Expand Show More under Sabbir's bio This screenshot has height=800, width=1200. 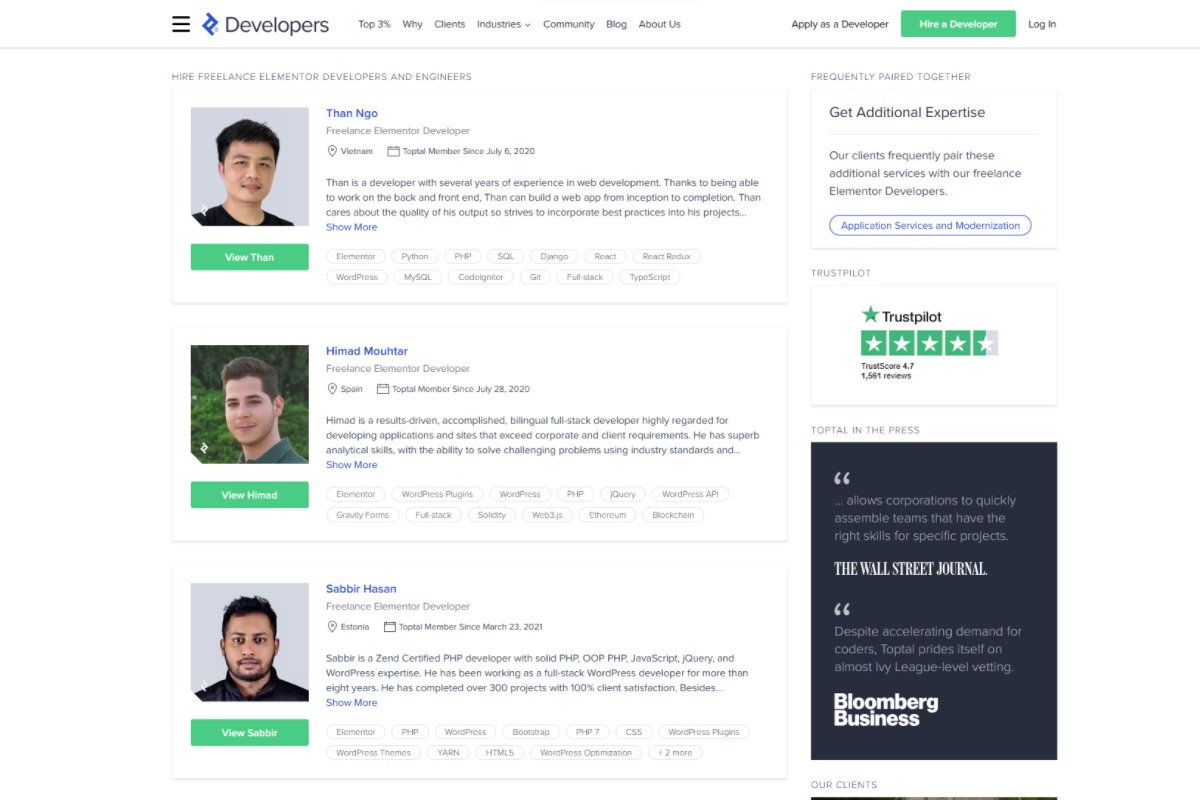tap(352, 703)
